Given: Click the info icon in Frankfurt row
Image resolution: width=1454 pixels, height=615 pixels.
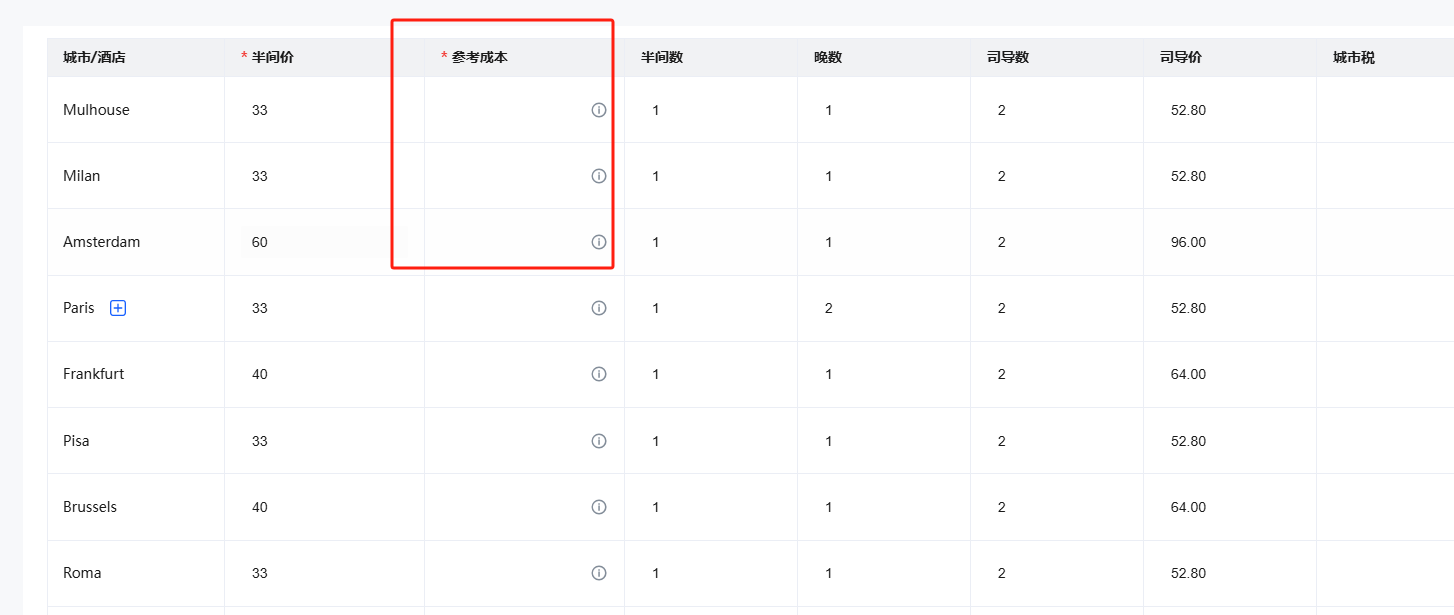Looking at the screenshot, I should point(599,374).
